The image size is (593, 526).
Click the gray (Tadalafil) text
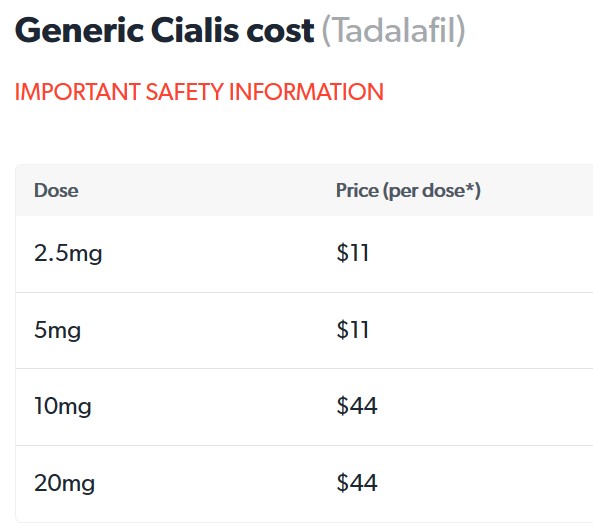click(x=393, y=31)
